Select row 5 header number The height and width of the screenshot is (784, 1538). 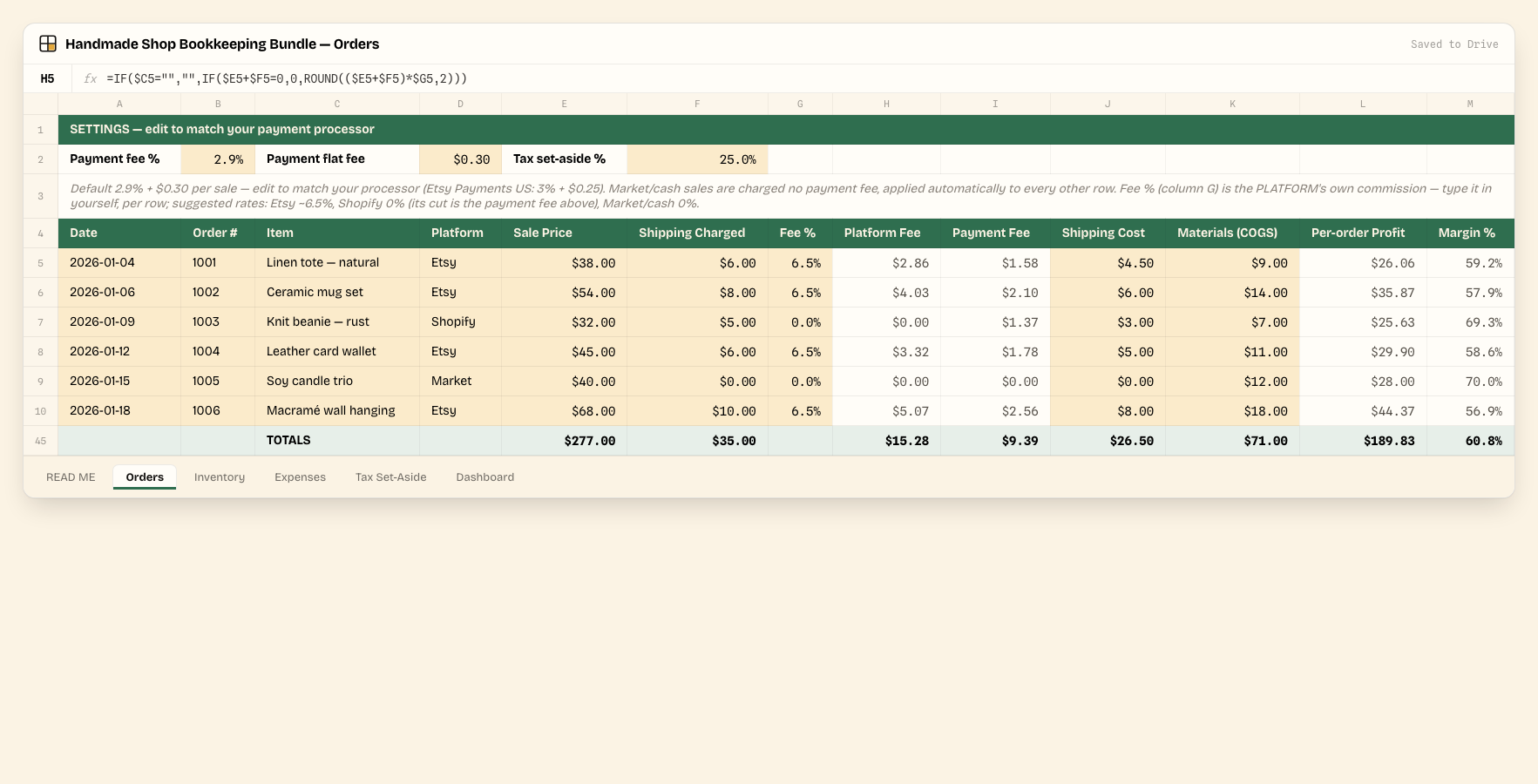click(40, 263)
